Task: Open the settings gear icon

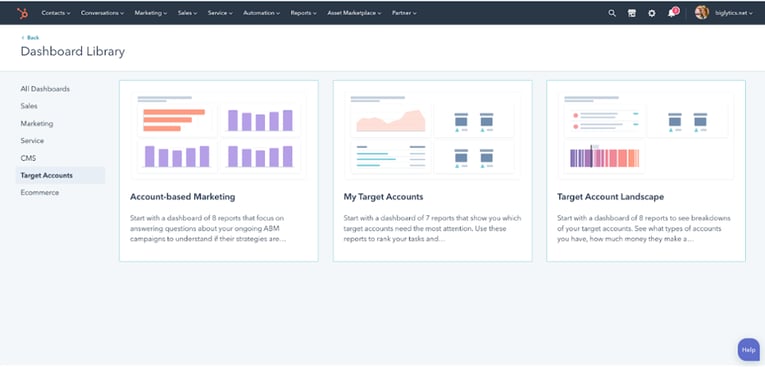Action: point(652,13)
